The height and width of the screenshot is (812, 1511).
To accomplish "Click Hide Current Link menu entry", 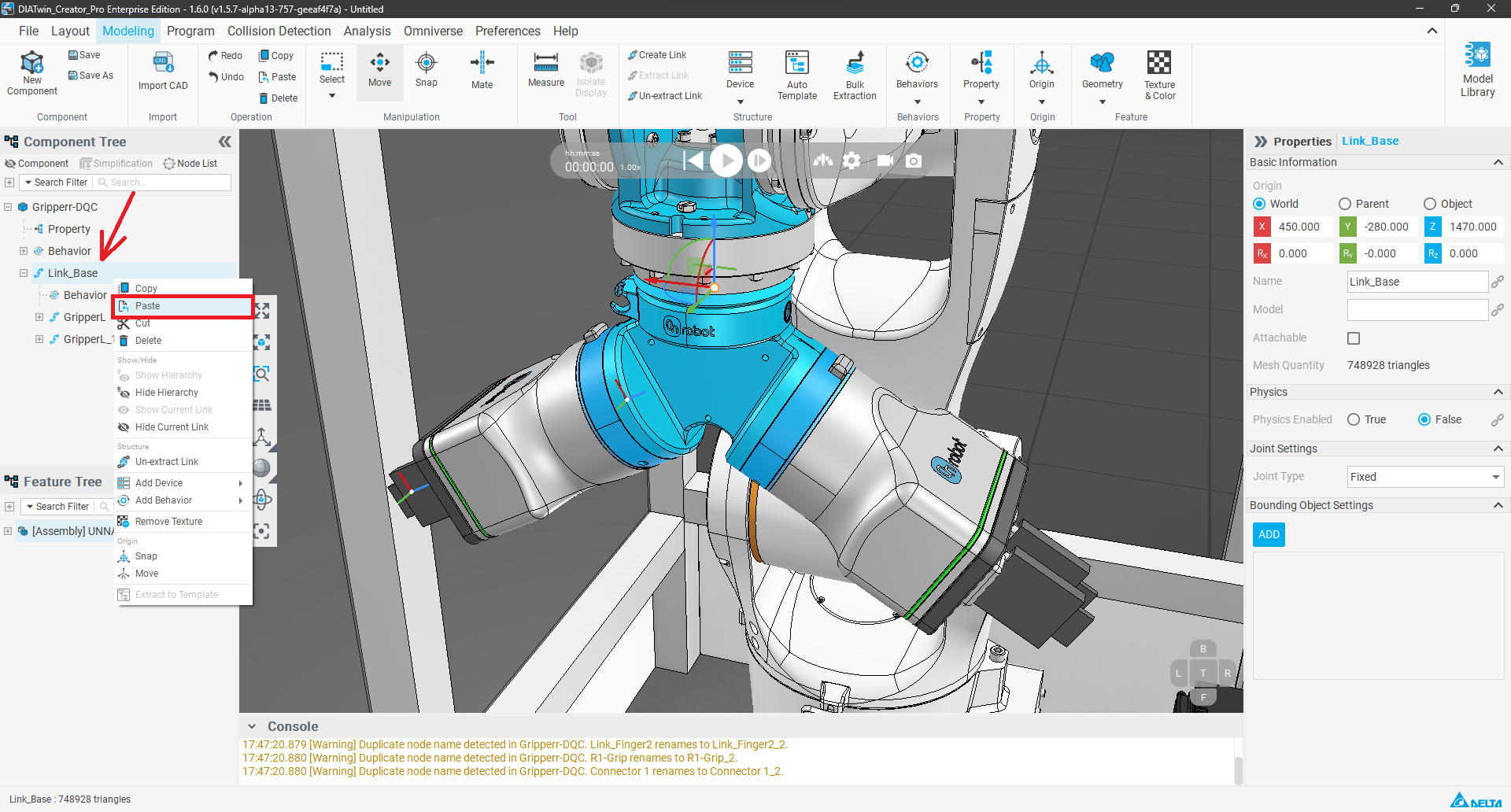I will (183, 427).
